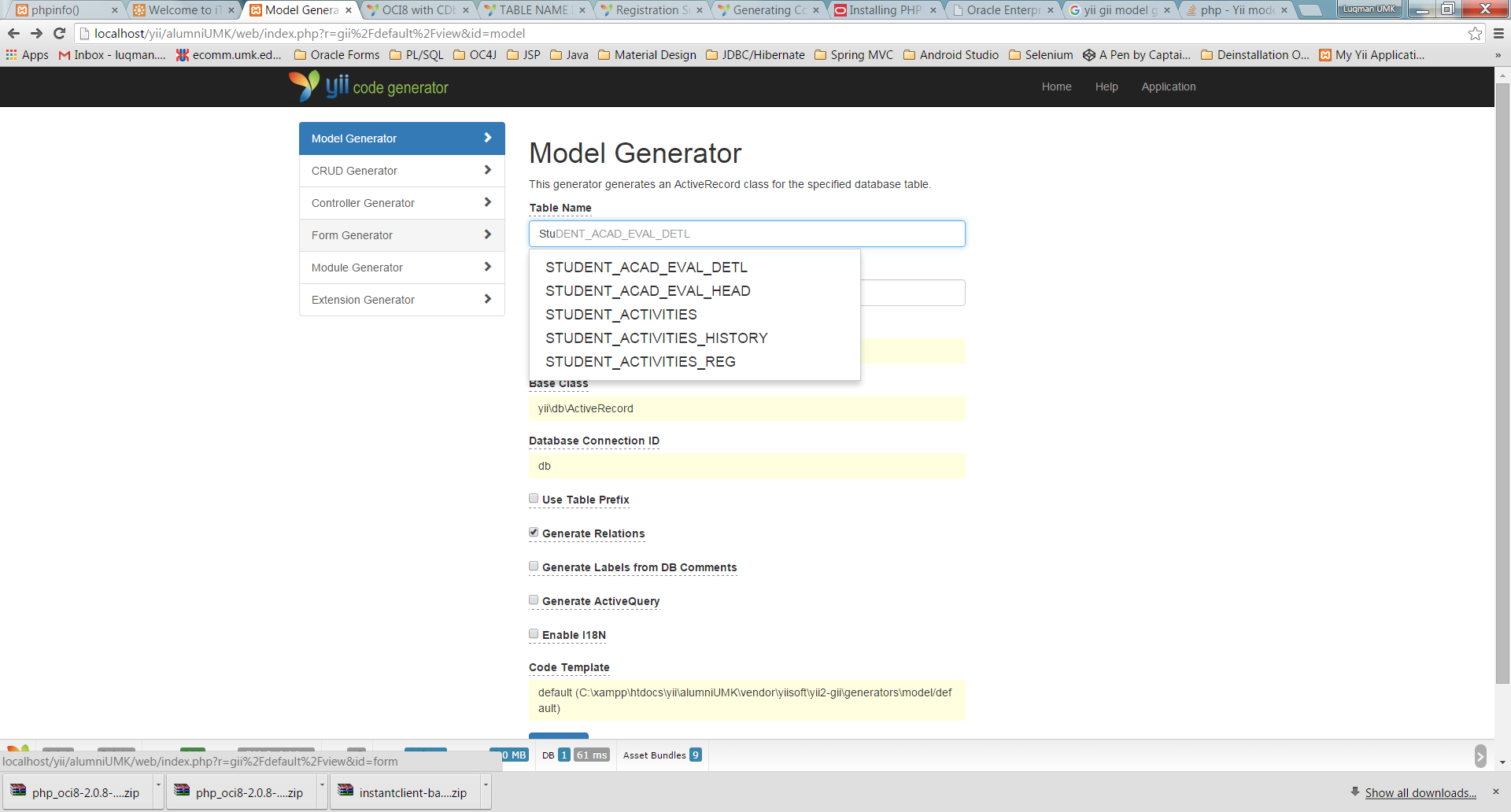Click the Yii code generator logo
This screenshot has height=812, width=1511.
coord(368,87)
